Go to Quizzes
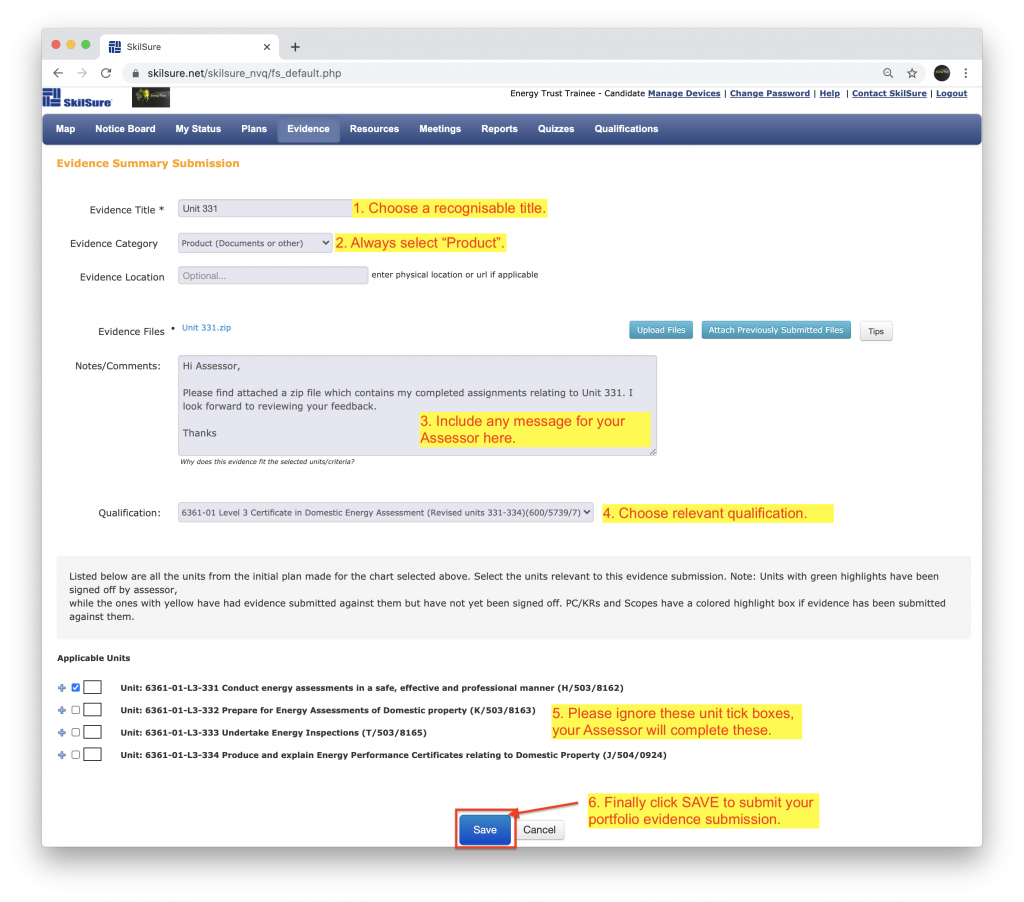 tap(556, 129)
